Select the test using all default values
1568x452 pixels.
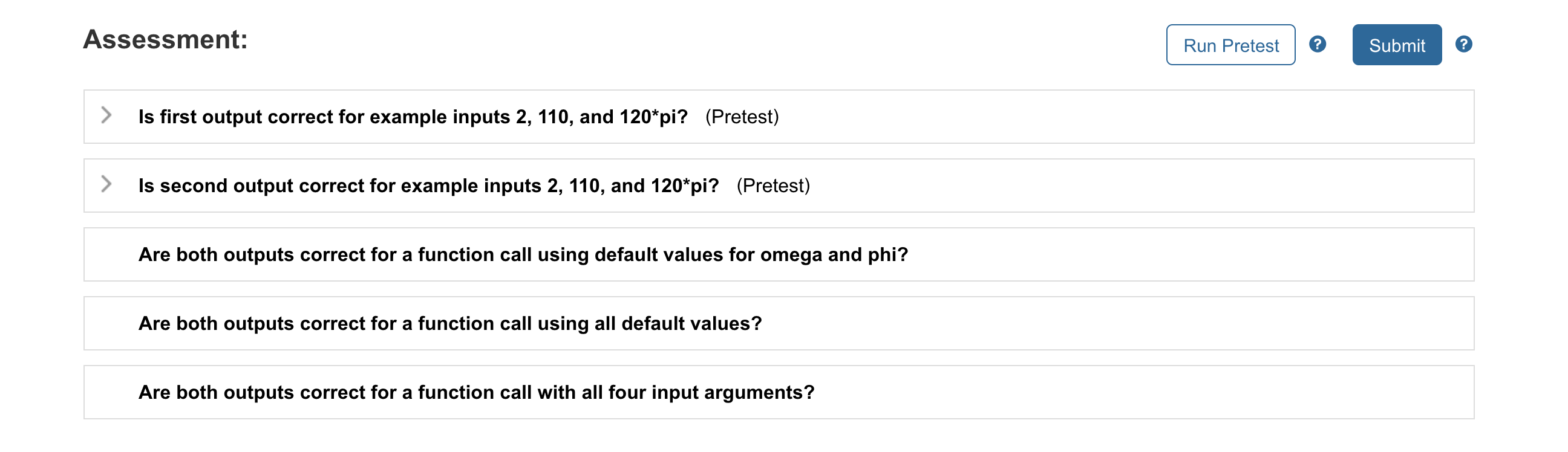(451, 323)
